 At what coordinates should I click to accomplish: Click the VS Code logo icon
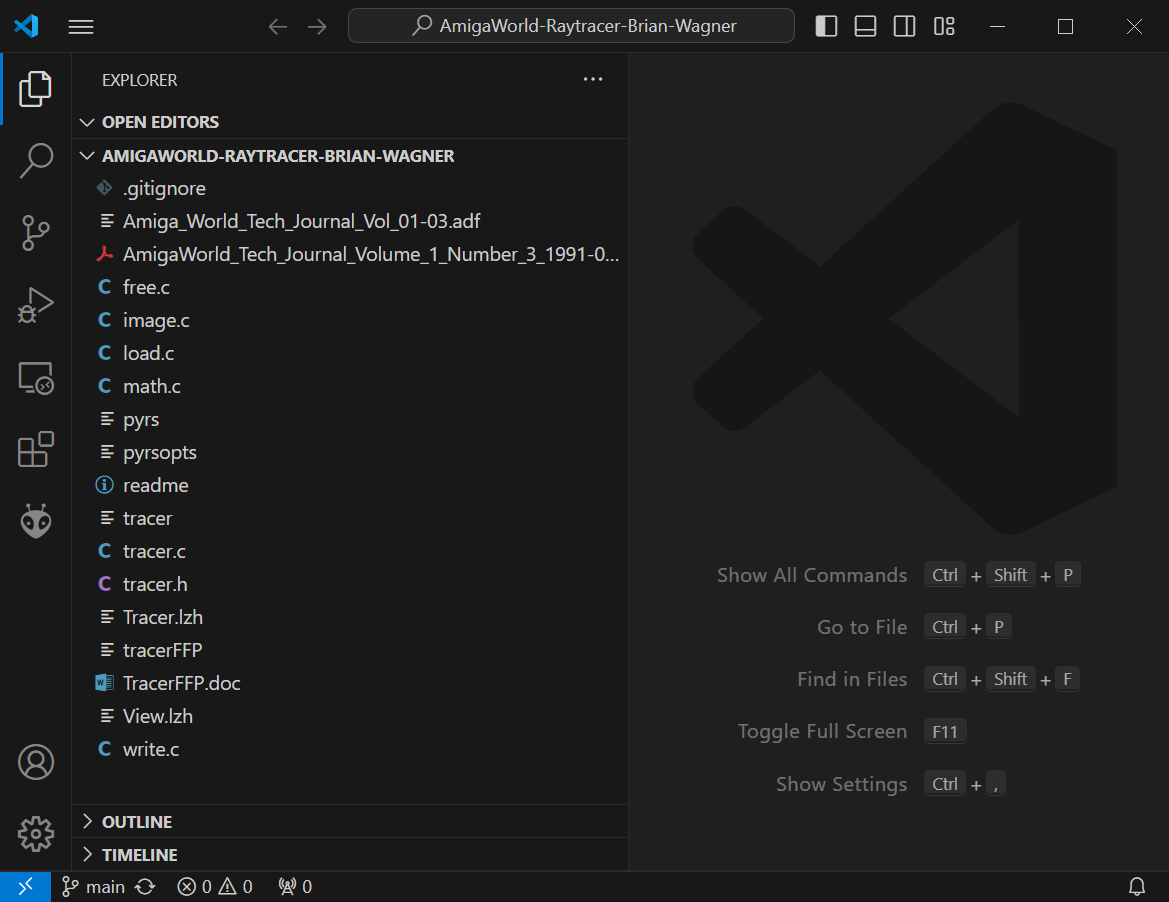click(x=26, y=26)
